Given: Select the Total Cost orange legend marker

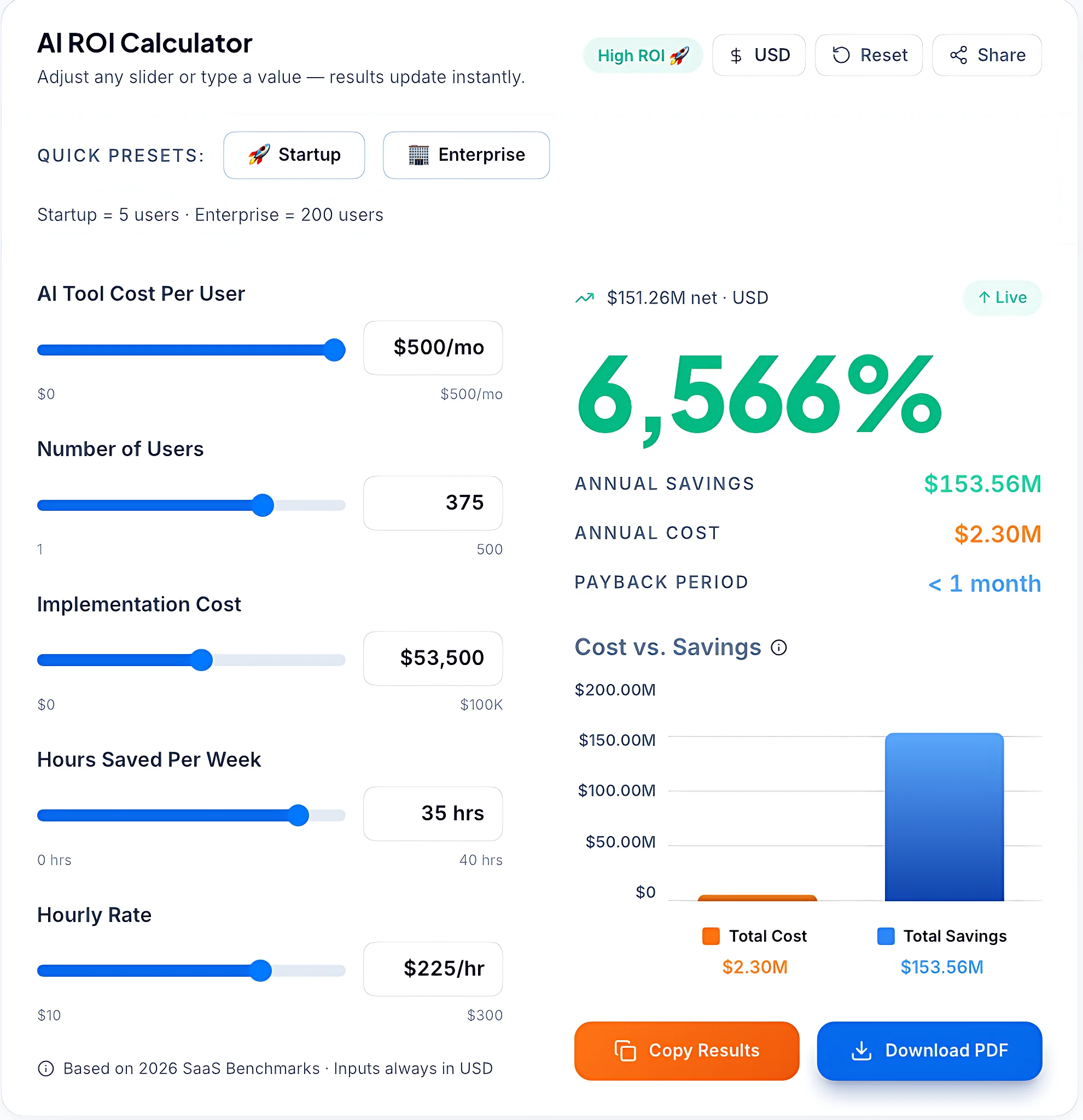Looking at the screenshot, I should 711,936.
